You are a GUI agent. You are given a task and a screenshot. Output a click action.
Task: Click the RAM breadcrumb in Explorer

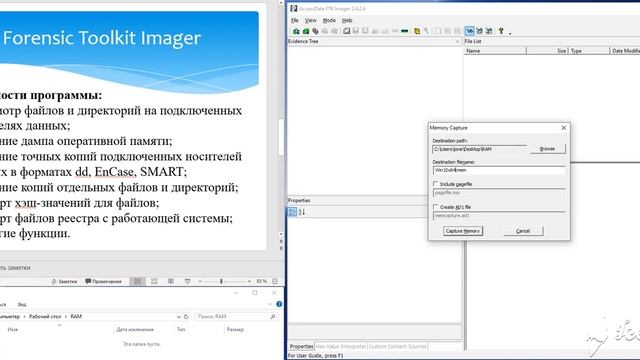coord(76,317)
